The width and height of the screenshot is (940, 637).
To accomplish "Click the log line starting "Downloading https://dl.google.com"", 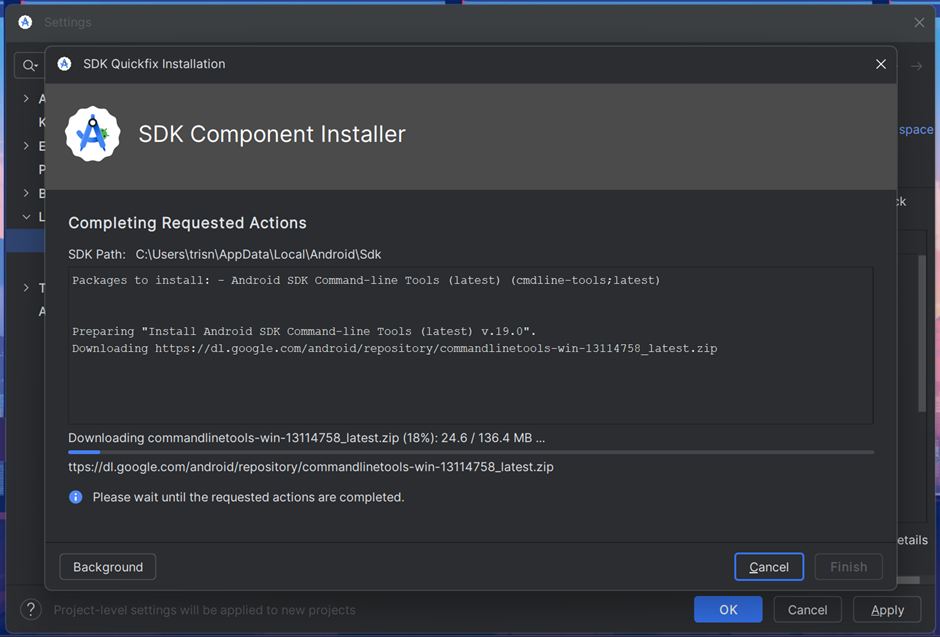I will tap(394, 348).
